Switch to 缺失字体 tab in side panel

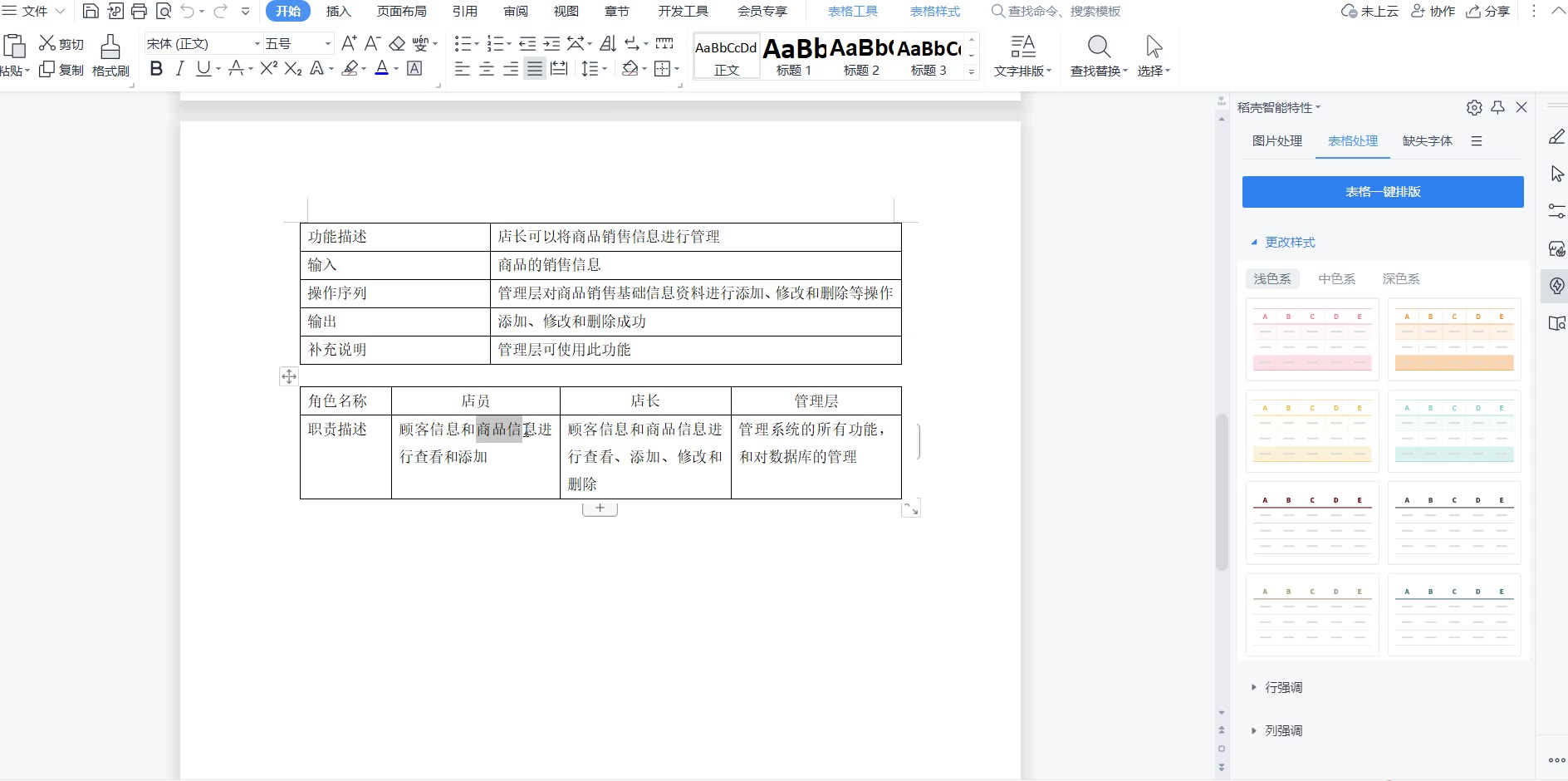pos(1428,141)
